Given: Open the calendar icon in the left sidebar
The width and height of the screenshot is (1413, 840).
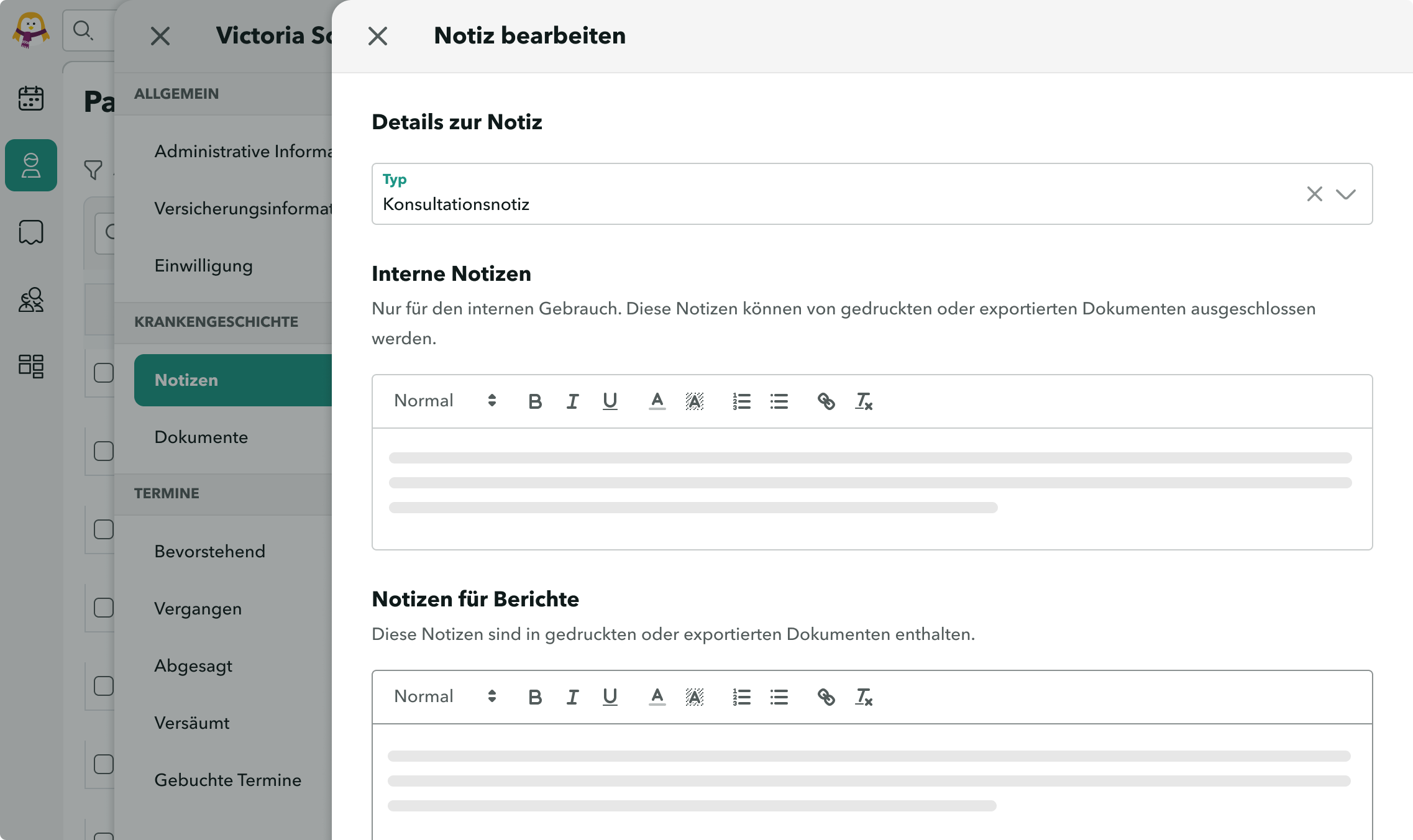Looking at the screenshot, I should 30,98.
